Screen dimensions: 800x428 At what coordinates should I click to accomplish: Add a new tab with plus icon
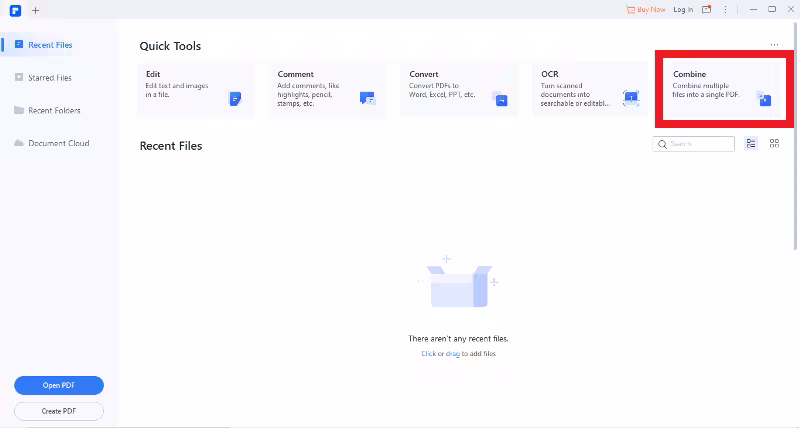[x=36, y=10]
